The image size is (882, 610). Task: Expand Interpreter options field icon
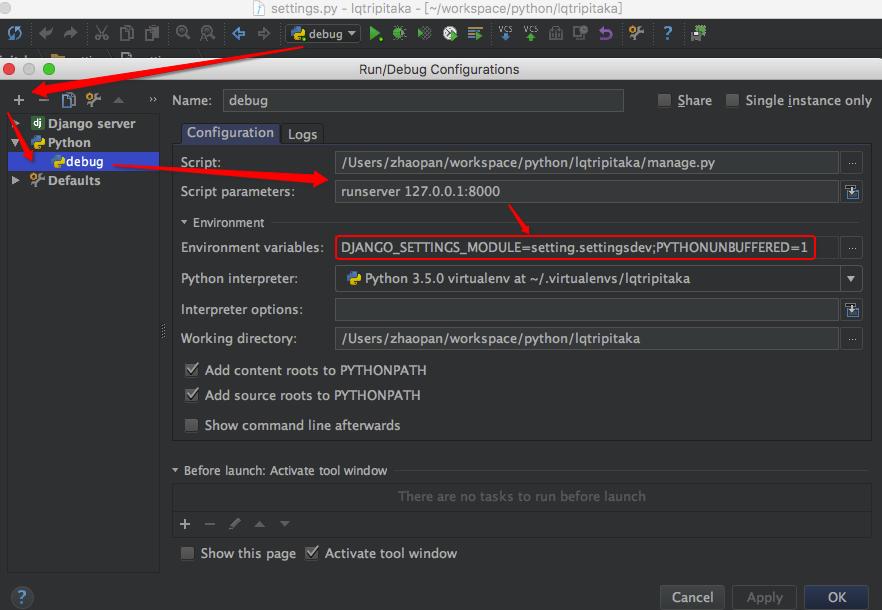[852, 310]
